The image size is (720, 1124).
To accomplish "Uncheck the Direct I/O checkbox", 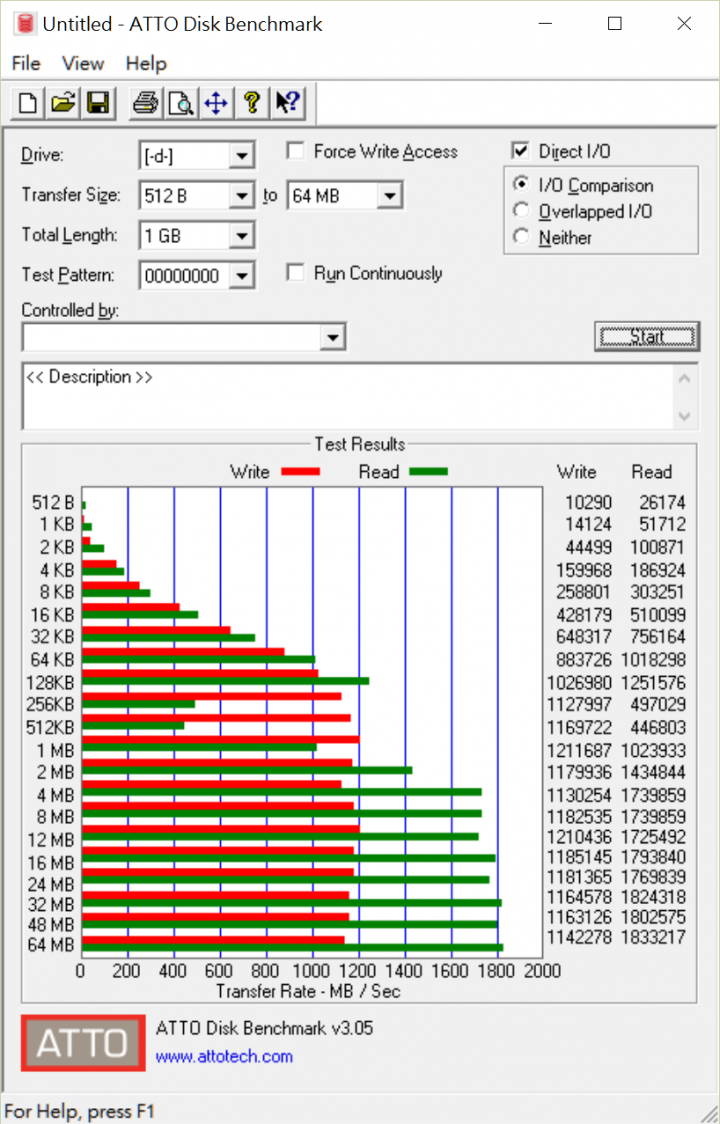I will (x=520, y=151).
